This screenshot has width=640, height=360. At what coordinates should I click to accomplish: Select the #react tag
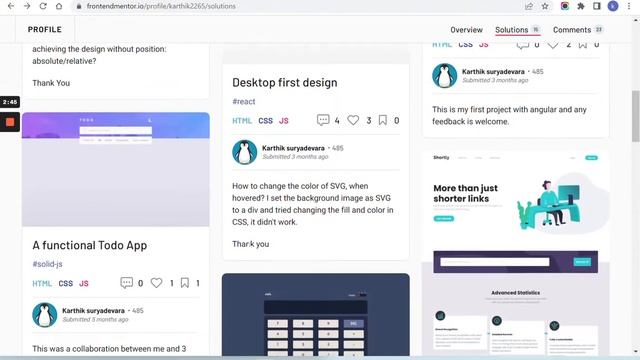(x=244, y=101)
